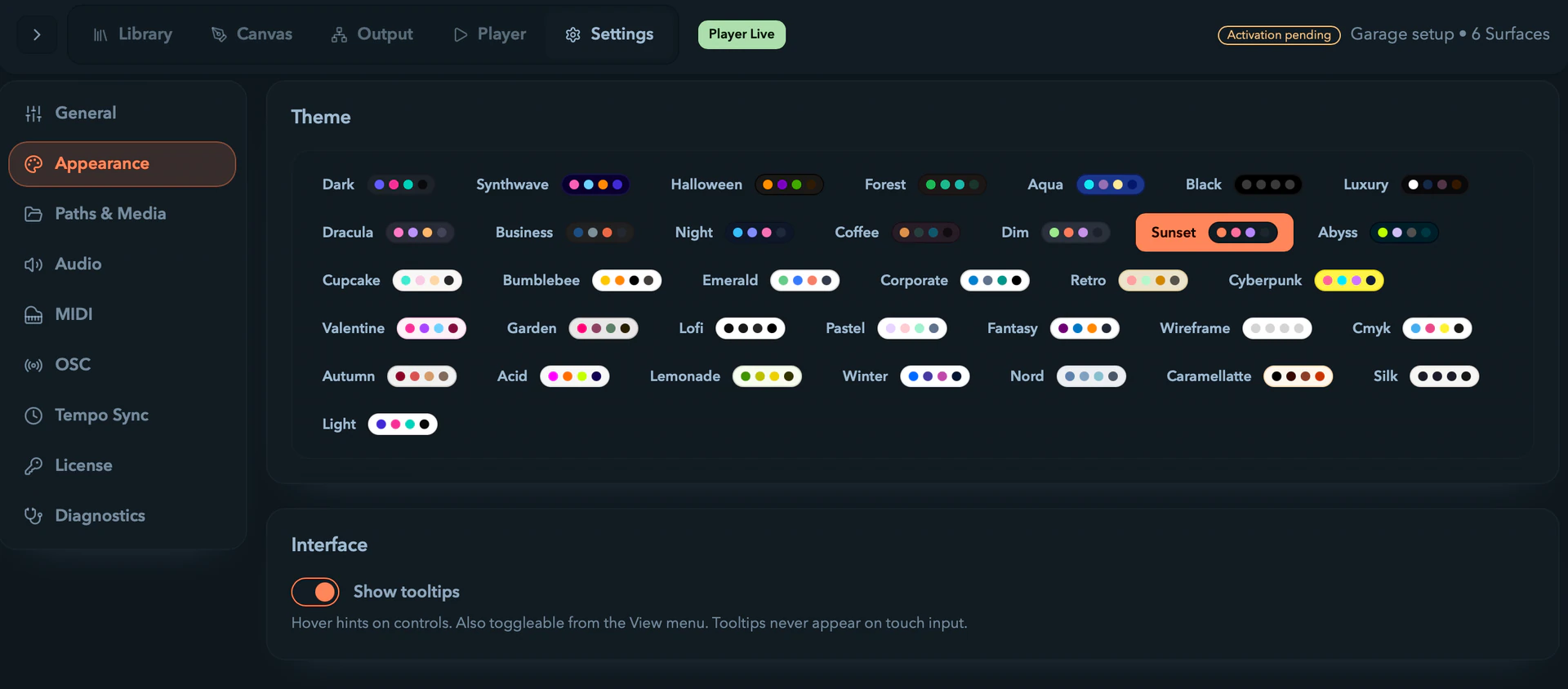Disable the Show tooltips toggle
Image resolution: width=1568 pixels, height=689 pixels.
[315, 592]
